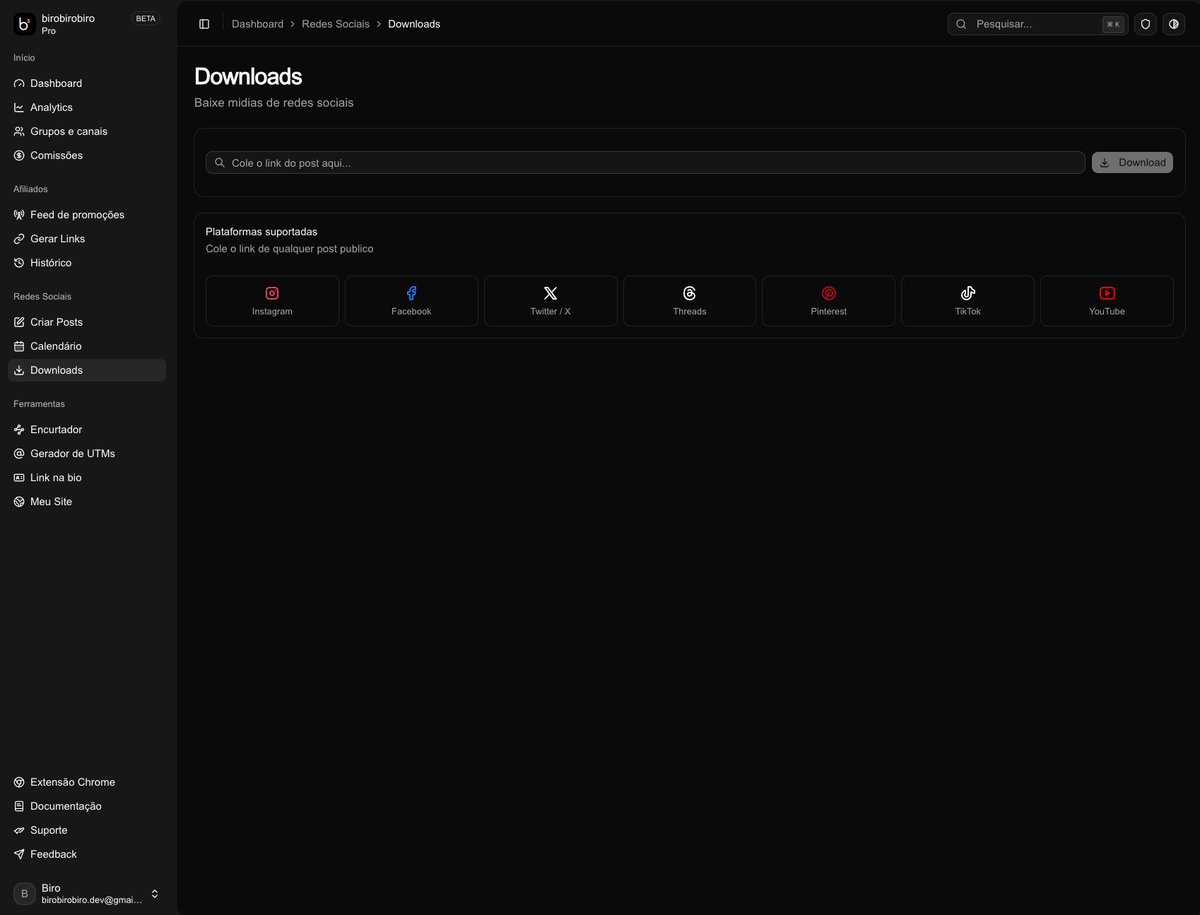This screenshot has height=915, width=1200.
Task: Click the Link na bio icon
Action: click(x=19, y=478)
